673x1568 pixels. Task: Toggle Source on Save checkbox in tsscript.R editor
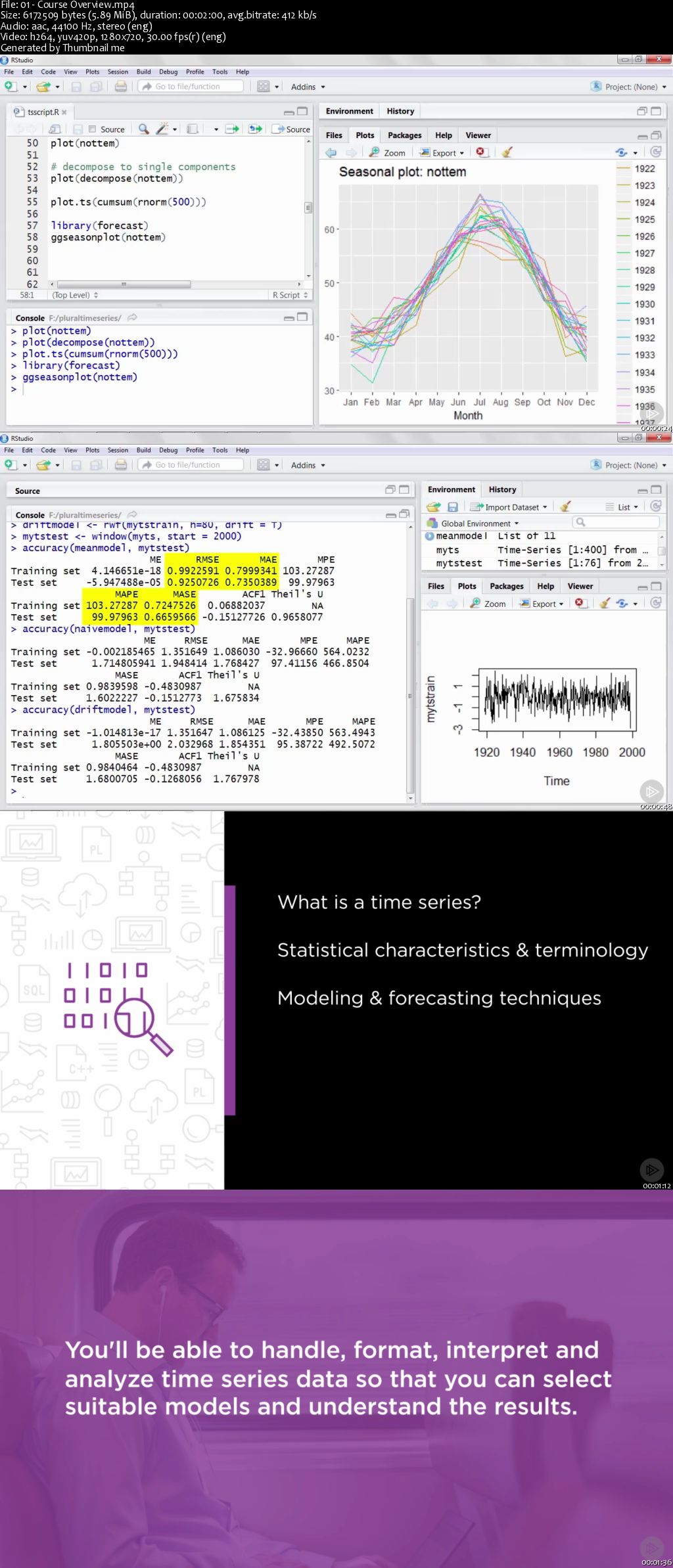click(x=92, y=129)
